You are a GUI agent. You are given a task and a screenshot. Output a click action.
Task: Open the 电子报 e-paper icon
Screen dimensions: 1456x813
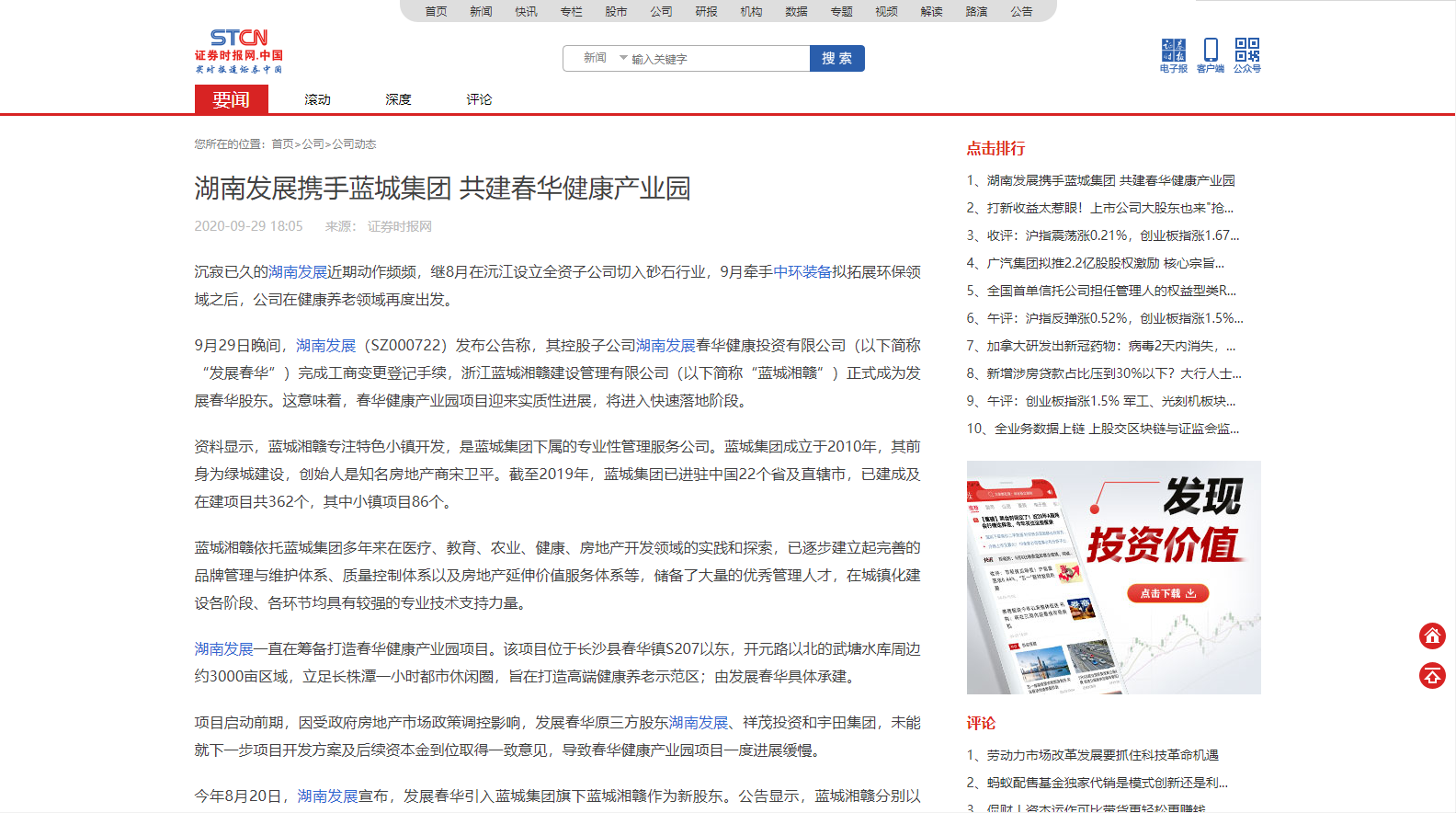(x=1173, y=54)
